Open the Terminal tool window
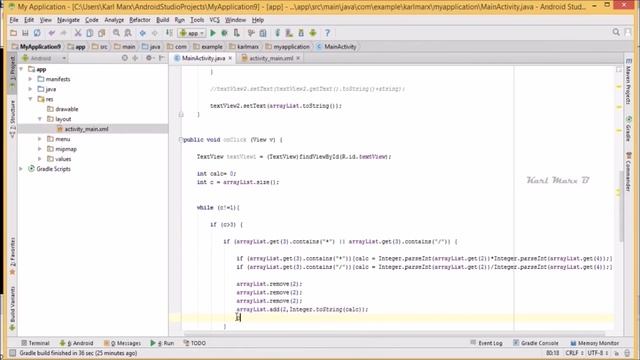Viewport: 640px width, 360px height. point(36,343)
